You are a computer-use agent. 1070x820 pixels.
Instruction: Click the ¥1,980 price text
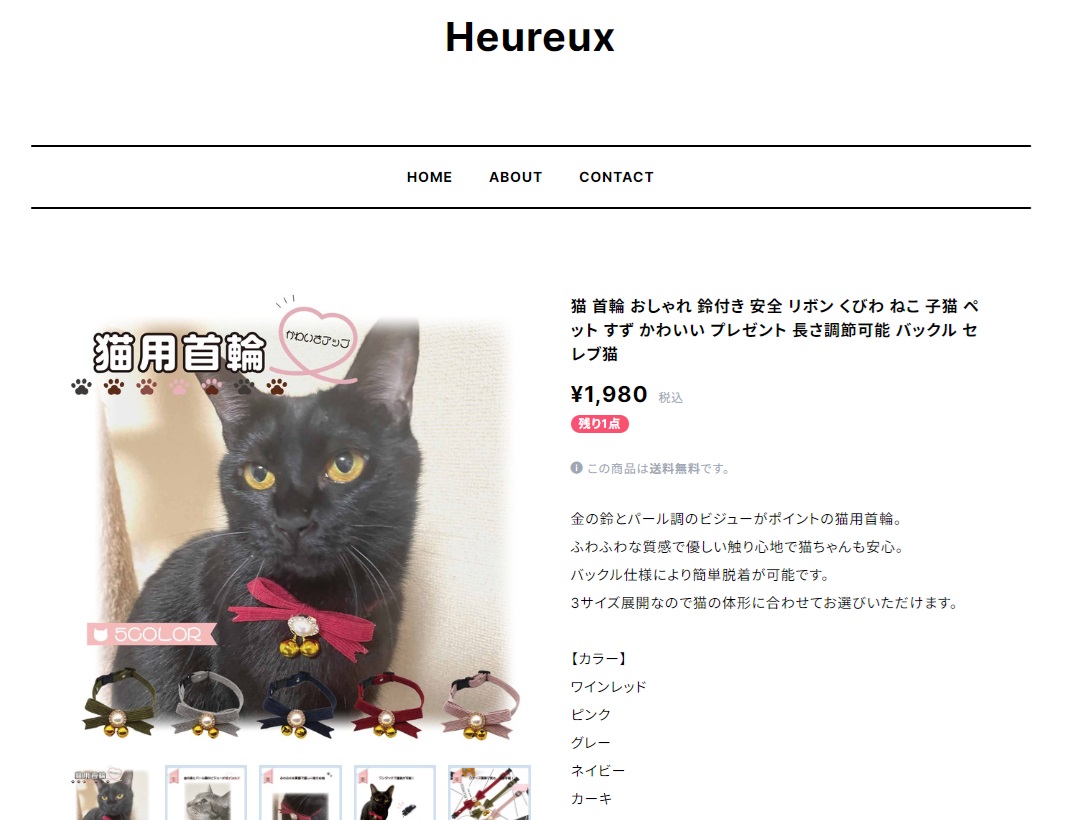click(x=609, y=394)
